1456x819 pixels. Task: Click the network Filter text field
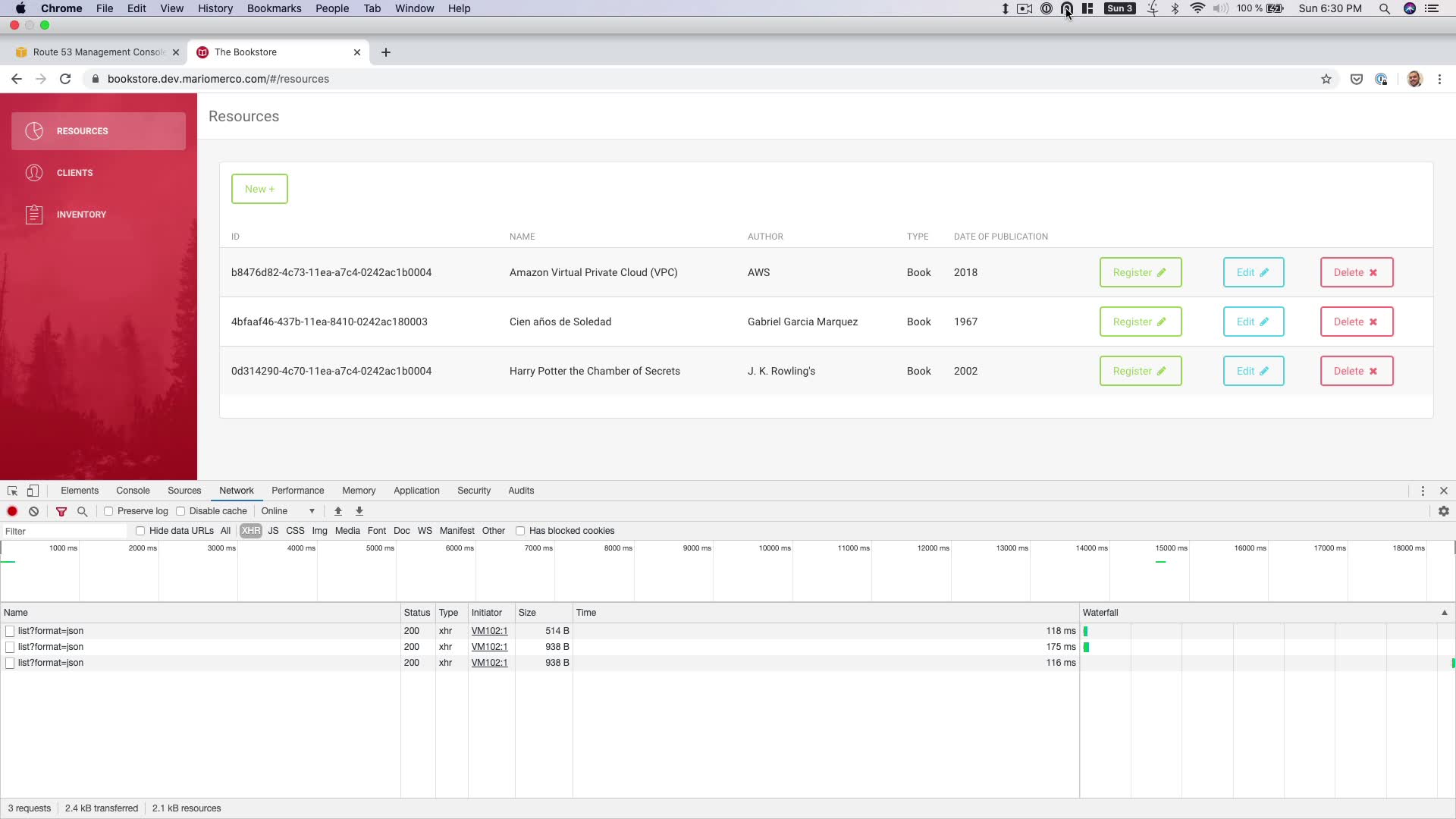click(x=64, y=531)
